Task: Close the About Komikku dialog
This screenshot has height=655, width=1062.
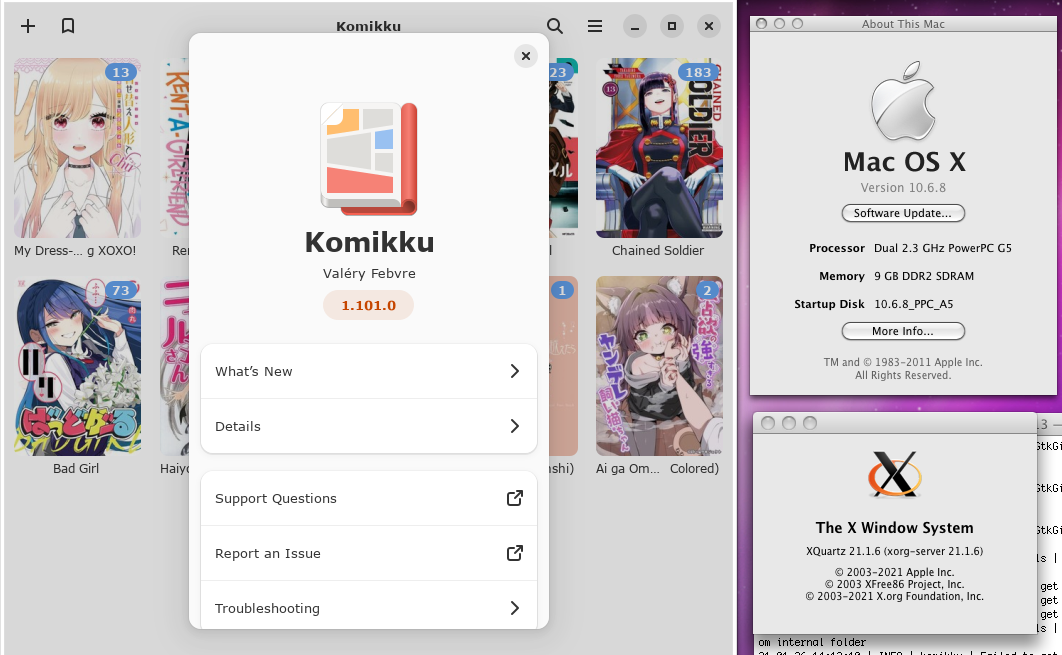Action: tap(526, 56)
